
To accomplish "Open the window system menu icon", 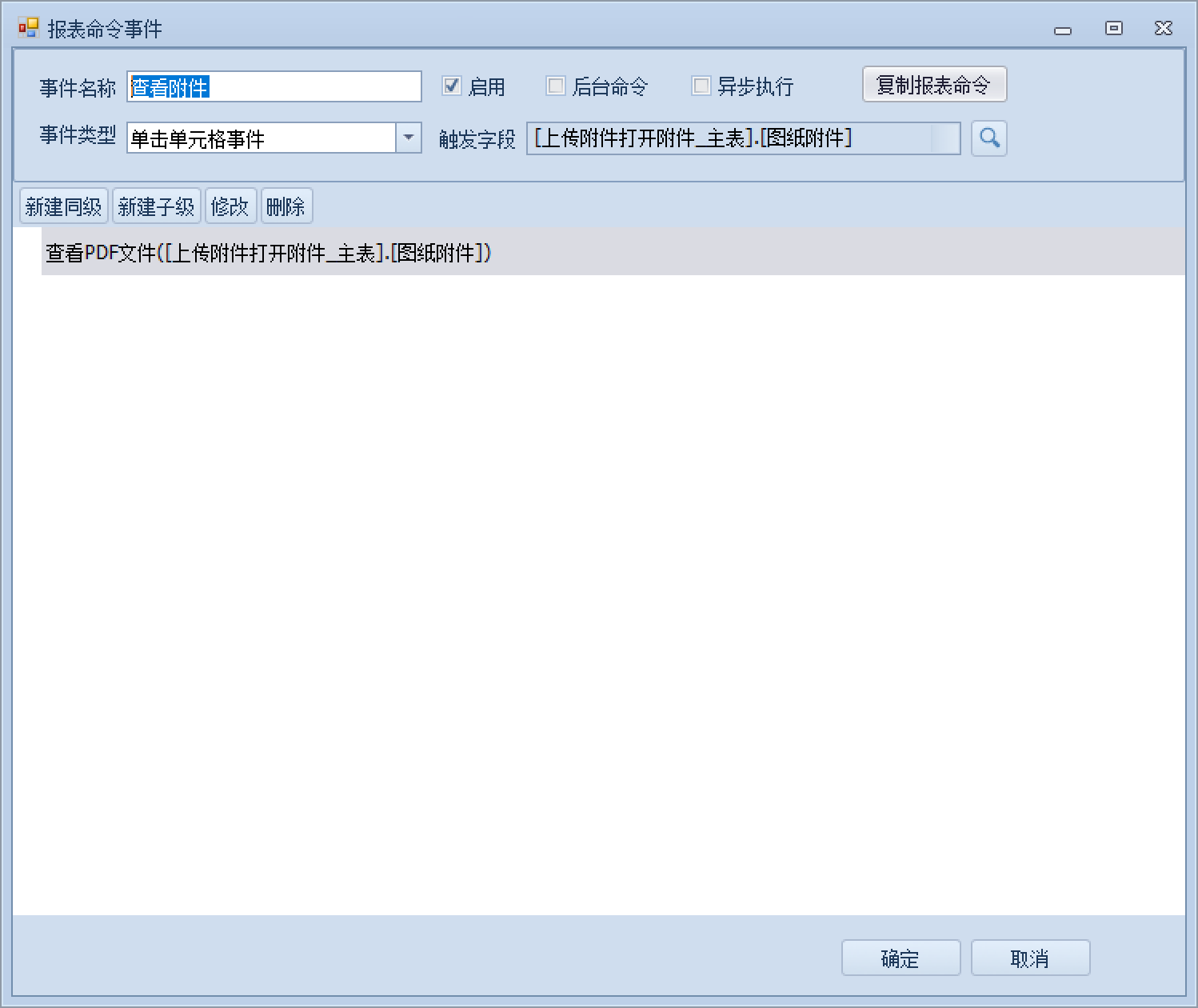I will click(x=28, y=29).
